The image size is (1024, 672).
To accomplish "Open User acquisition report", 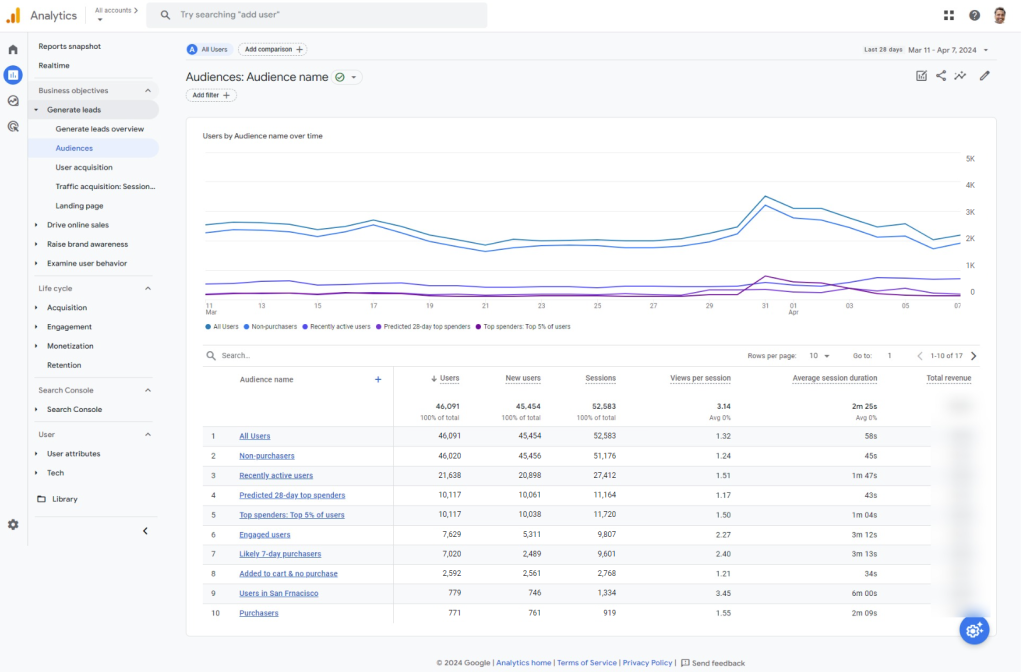I will 84,167.
